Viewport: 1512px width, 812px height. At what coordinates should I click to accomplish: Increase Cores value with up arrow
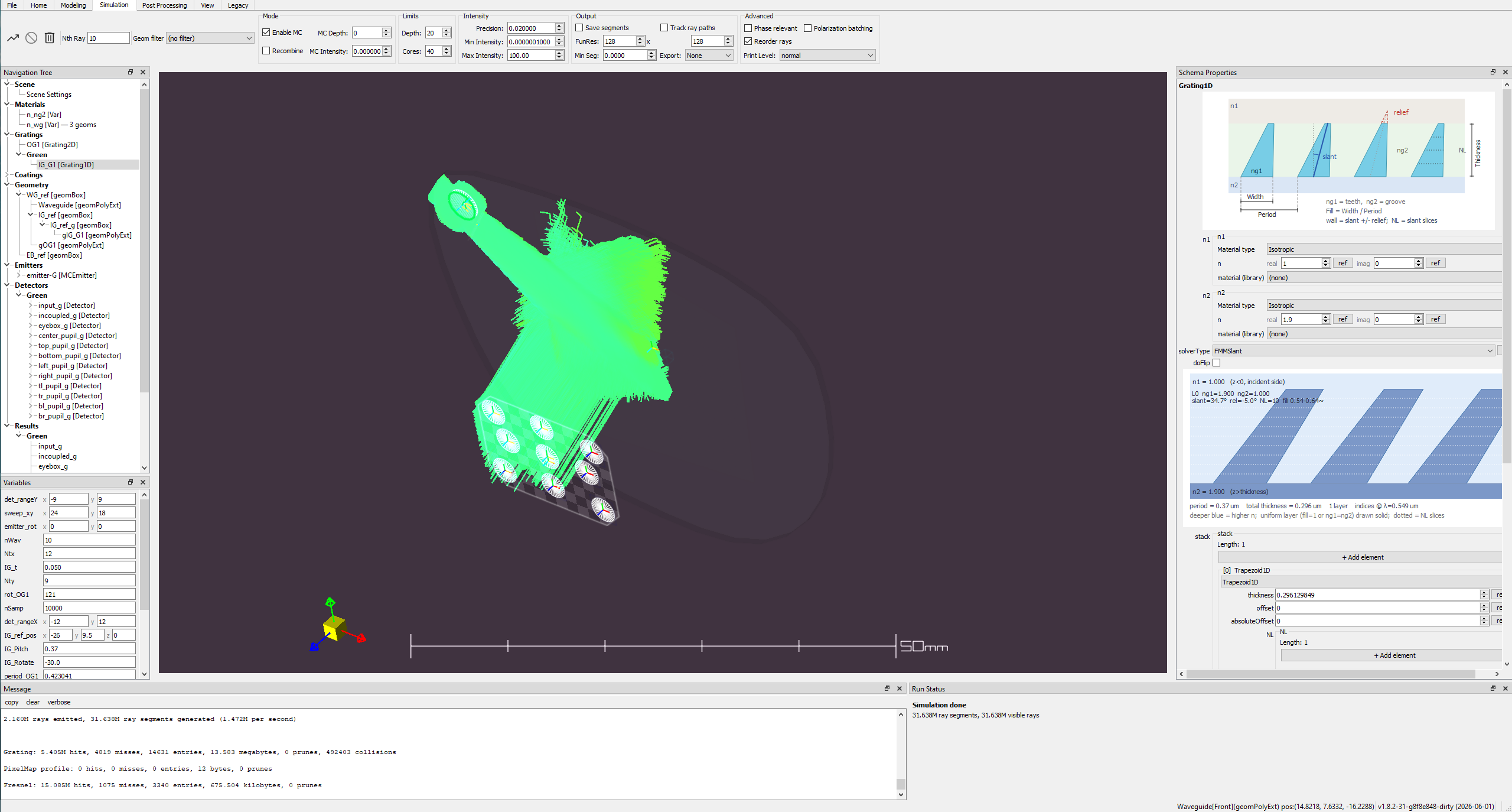coord(447,49)
